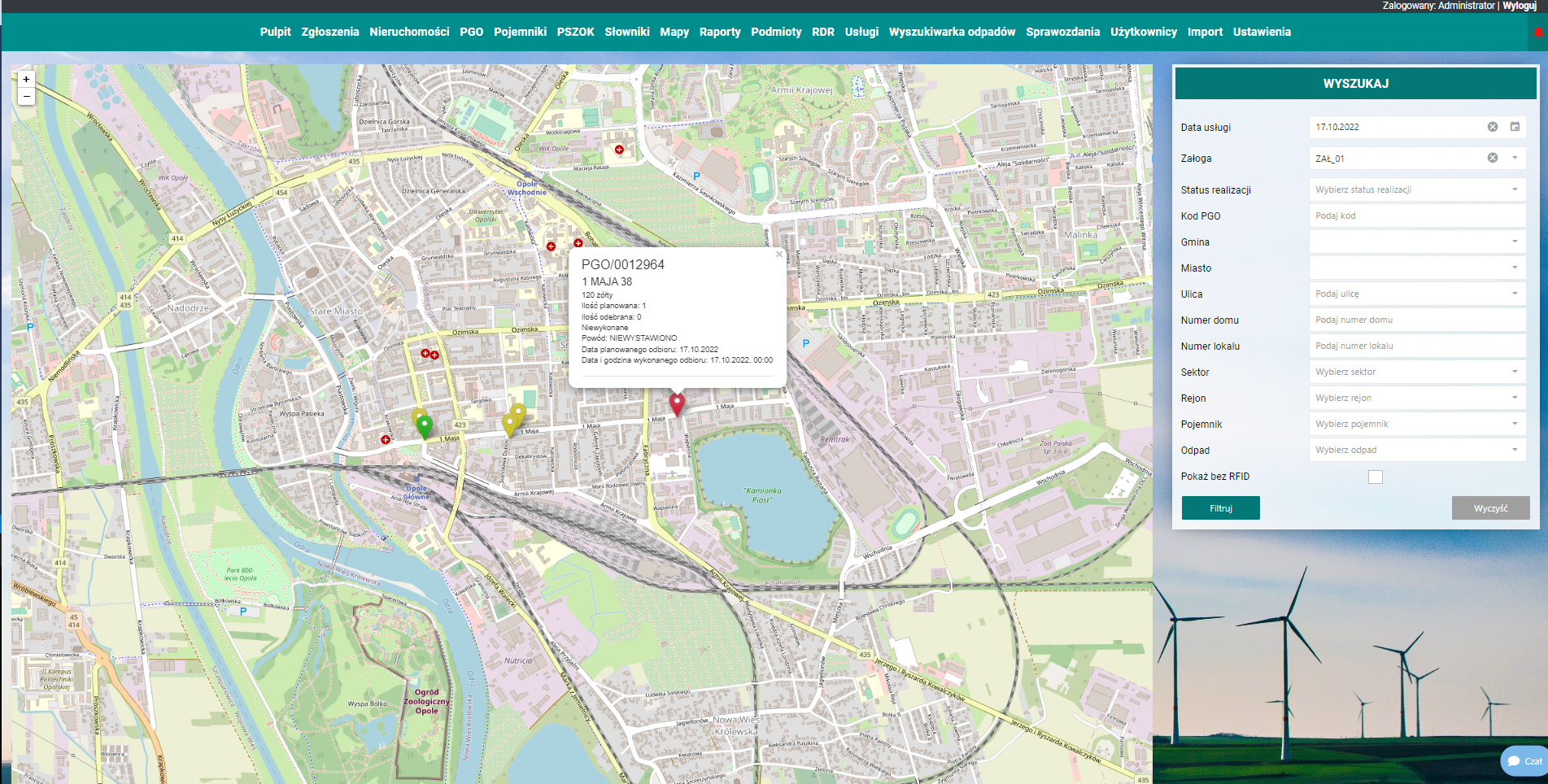
Task: Open the Słowniki menu
Action: point(626,32)
